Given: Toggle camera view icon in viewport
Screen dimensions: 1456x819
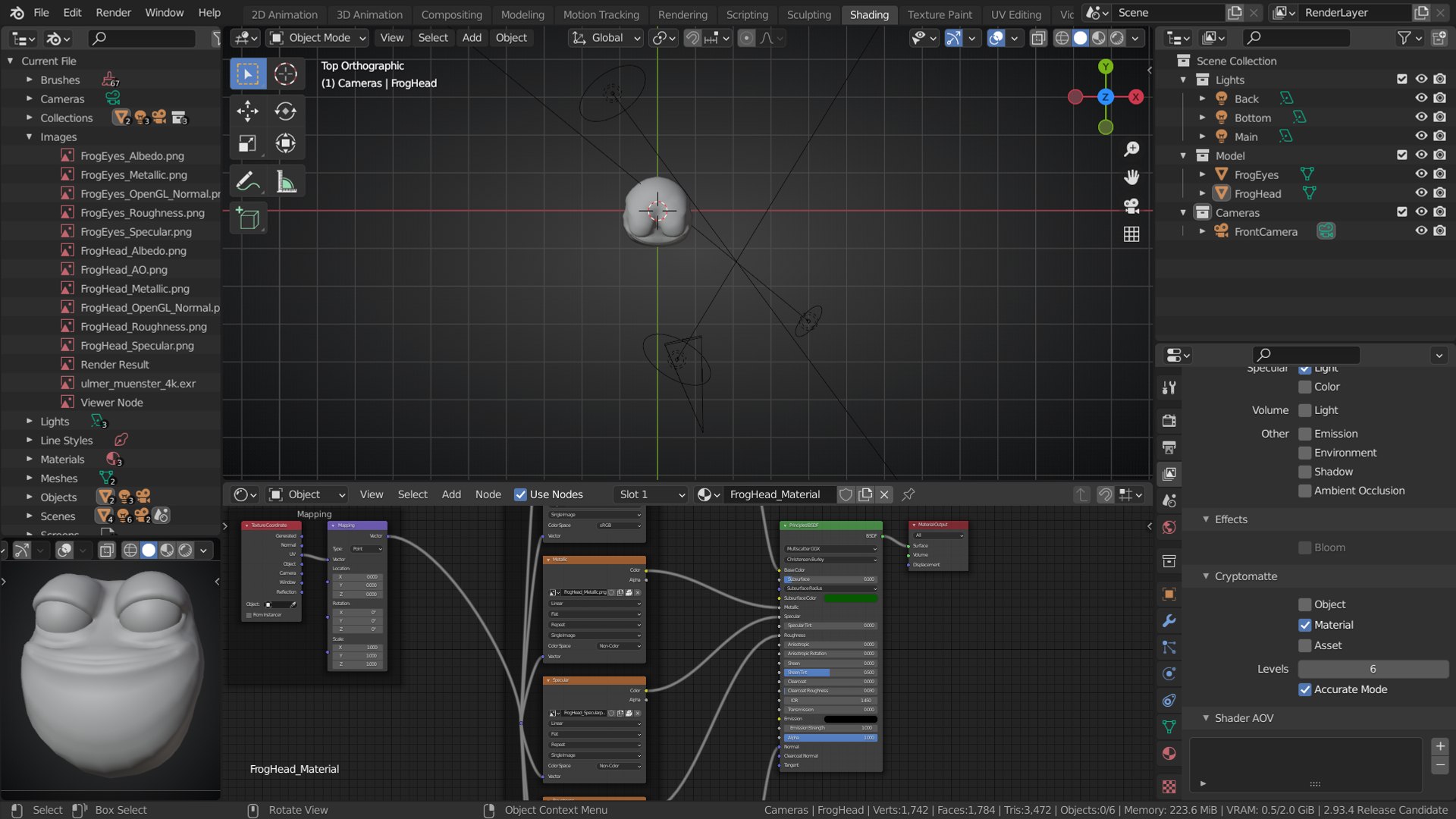Looking at the screenshot, I should (1131, 206).
